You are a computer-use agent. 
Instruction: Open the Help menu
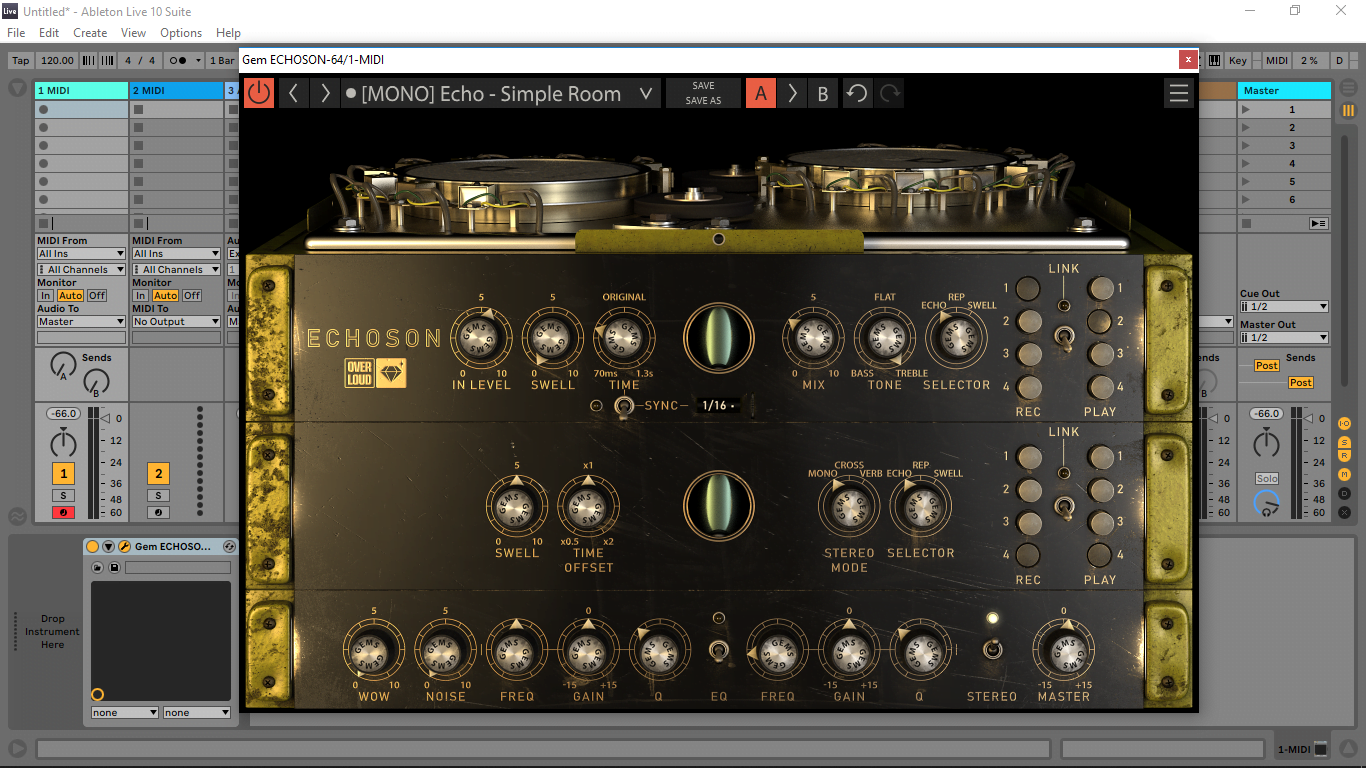point(228,33)
